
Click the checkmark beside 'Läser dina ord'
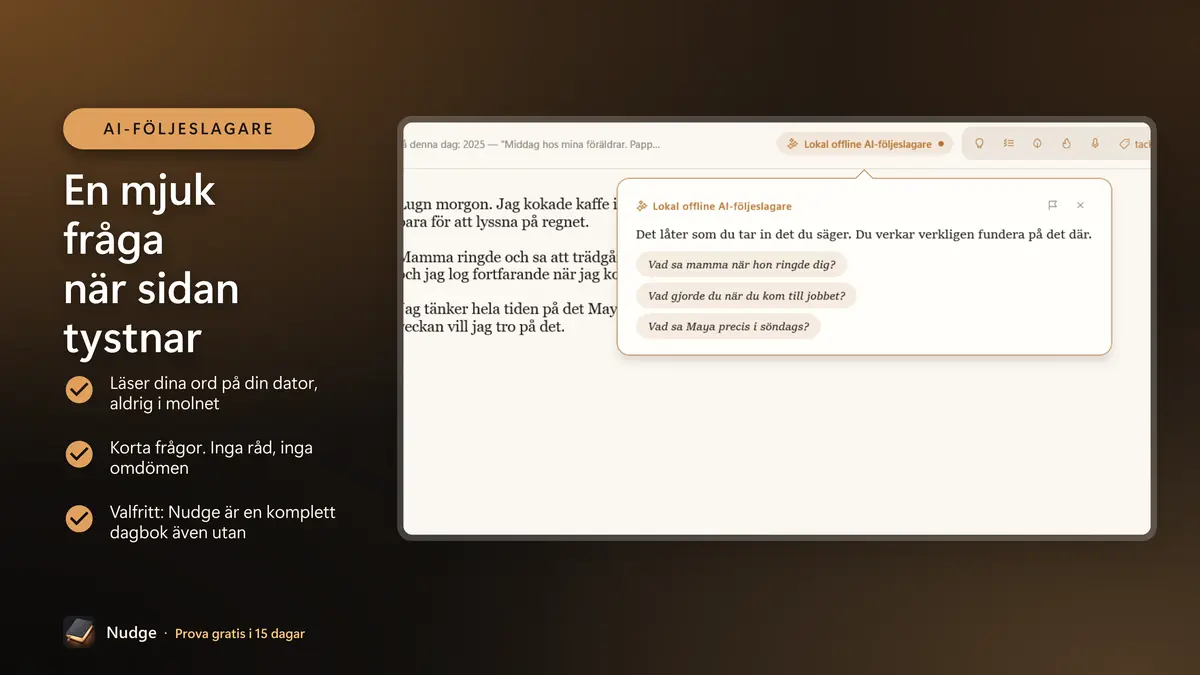(x=79, y=389)
